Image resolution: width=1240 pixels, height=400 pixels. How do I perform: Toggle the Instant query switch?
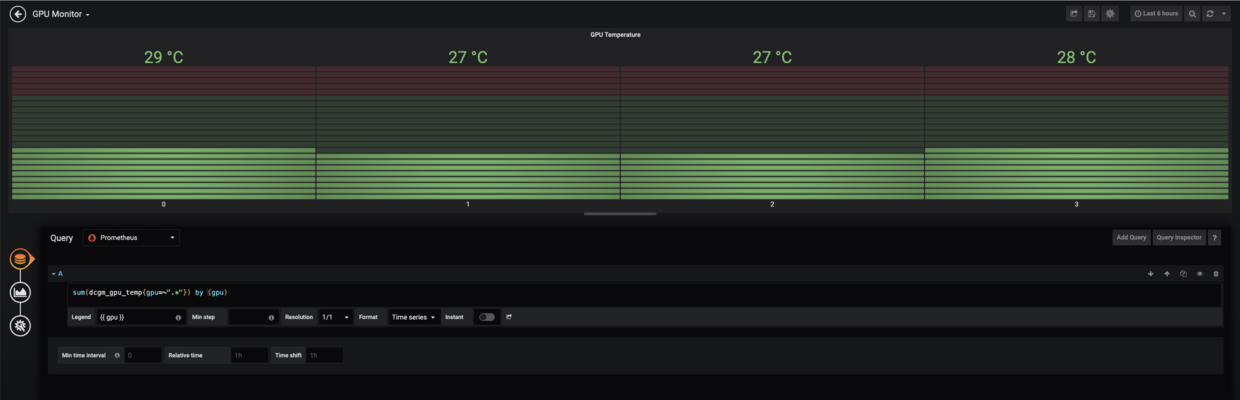[x=486, y=317]
